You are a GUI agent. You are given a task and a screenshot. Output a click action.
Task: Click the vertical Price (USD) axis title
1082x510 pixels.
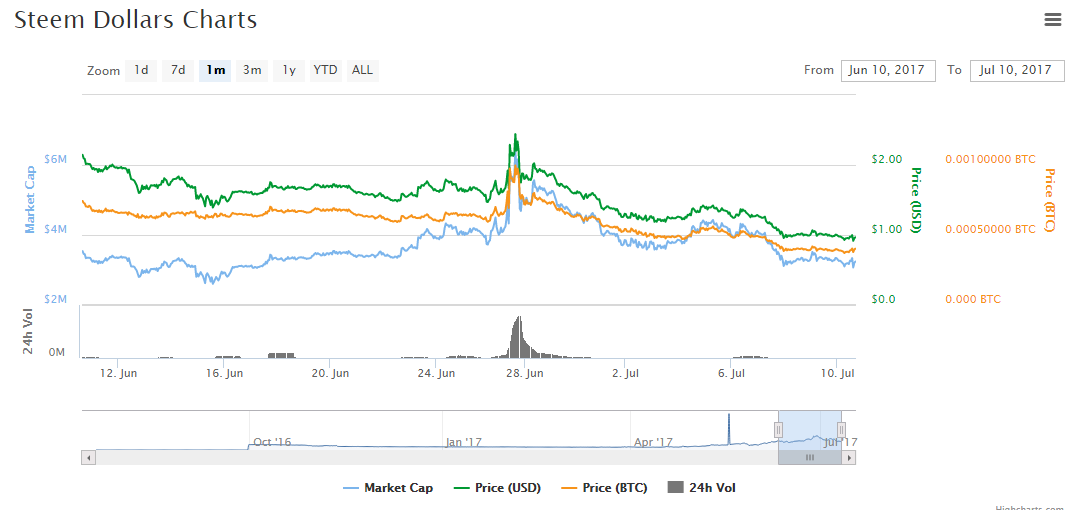pos(916,200)
